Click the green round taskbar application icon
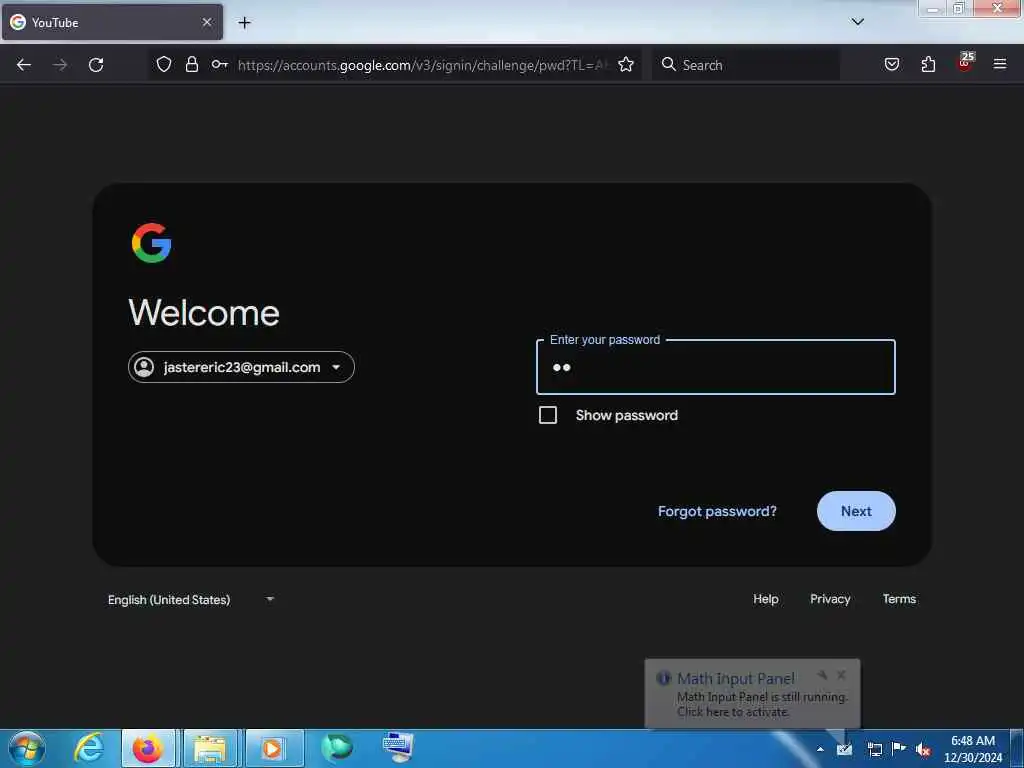 click(x=337, y=748)
